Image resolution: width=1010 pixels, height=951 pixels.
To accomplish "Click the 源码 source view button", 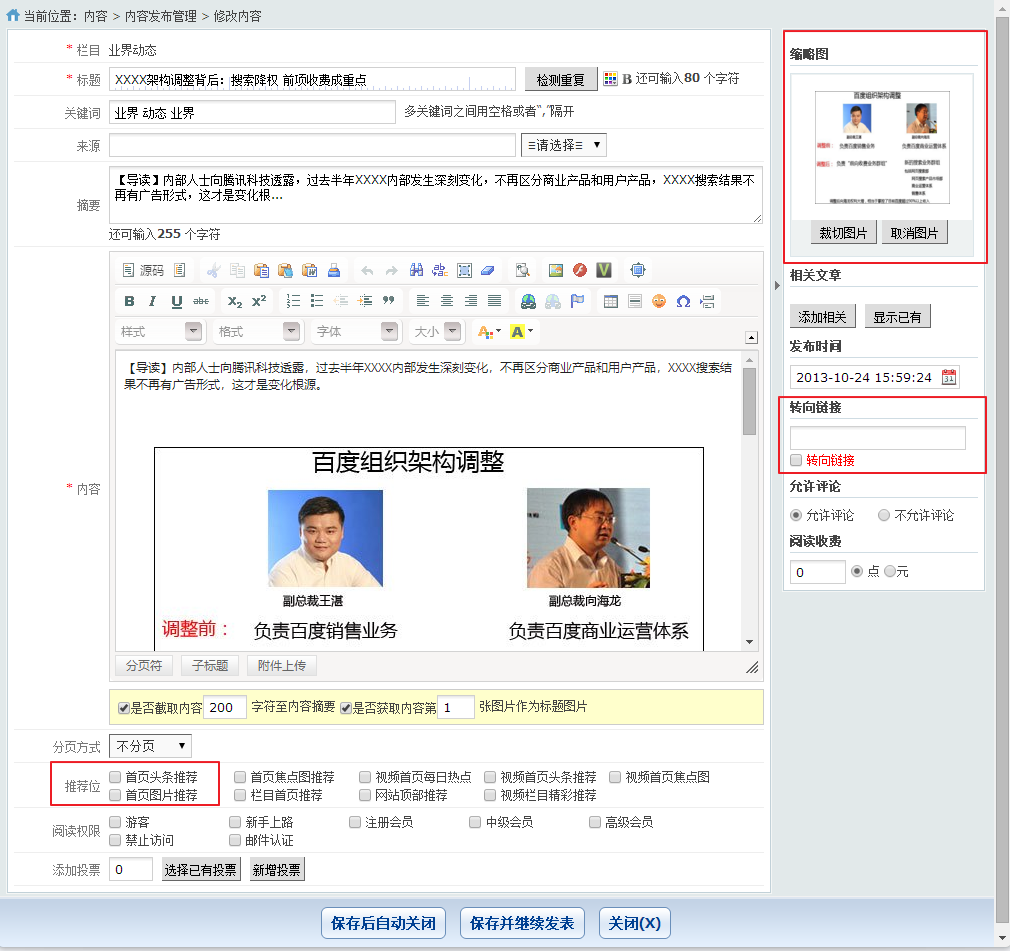I will 144,271.
